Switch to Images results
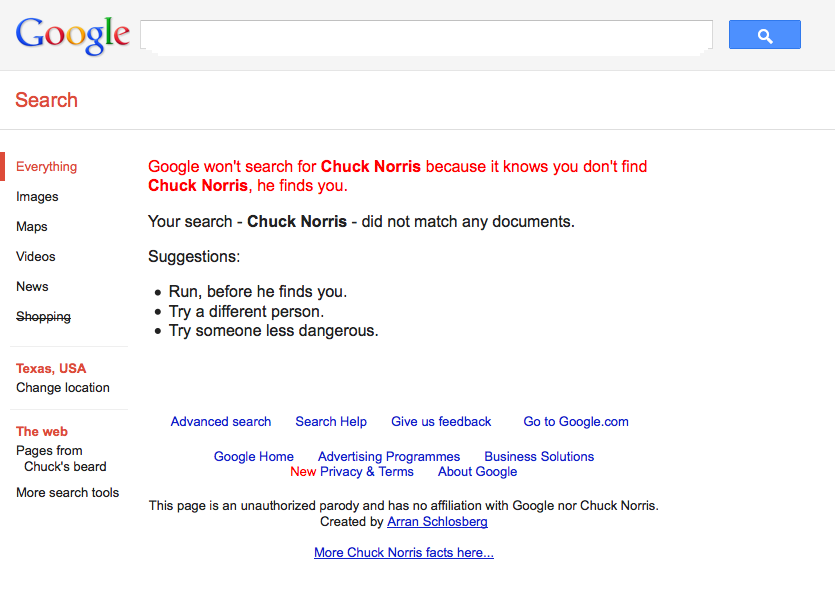 pyautogui.click(x=37, y=196)
